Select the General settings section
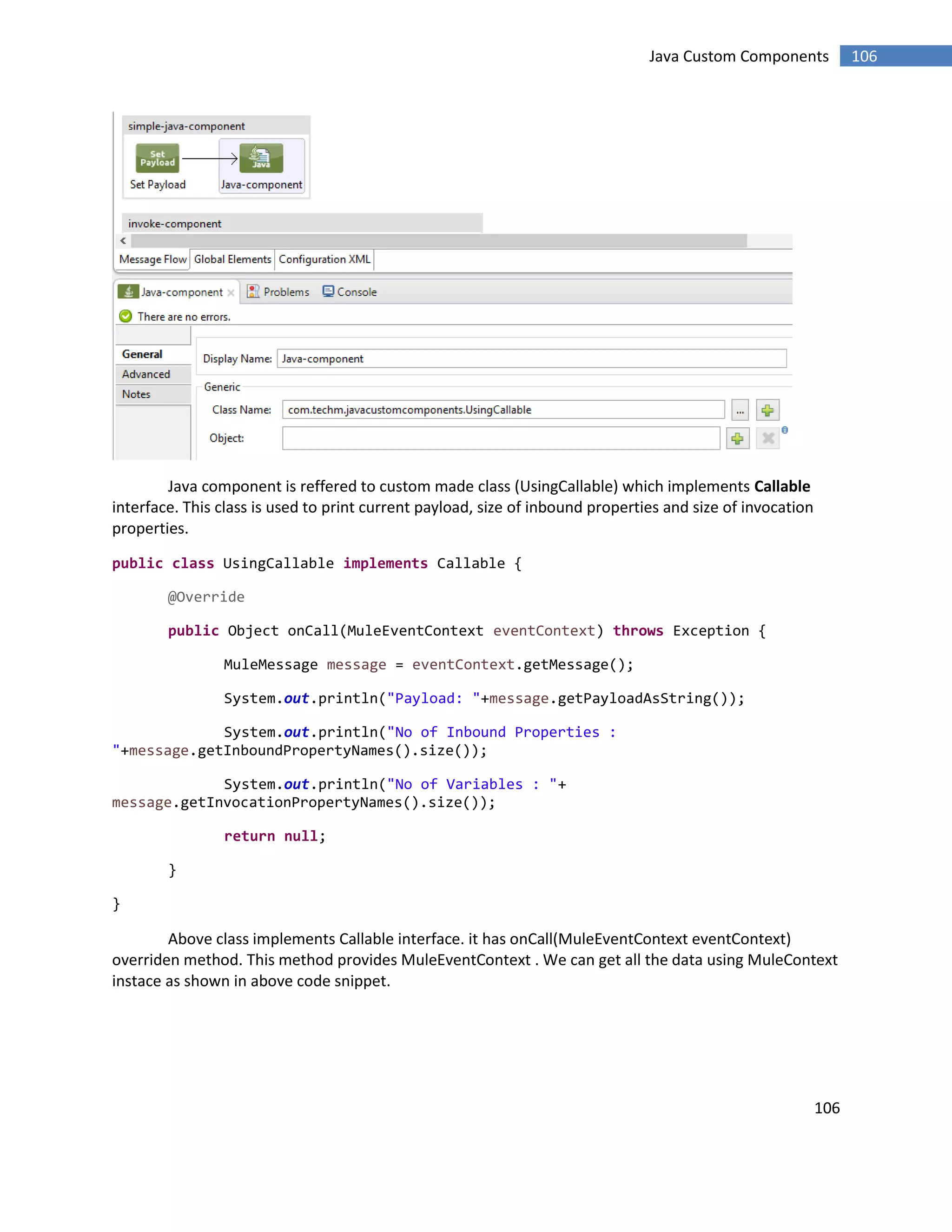Screen dimensions: 952x1232 click(153, 354)
